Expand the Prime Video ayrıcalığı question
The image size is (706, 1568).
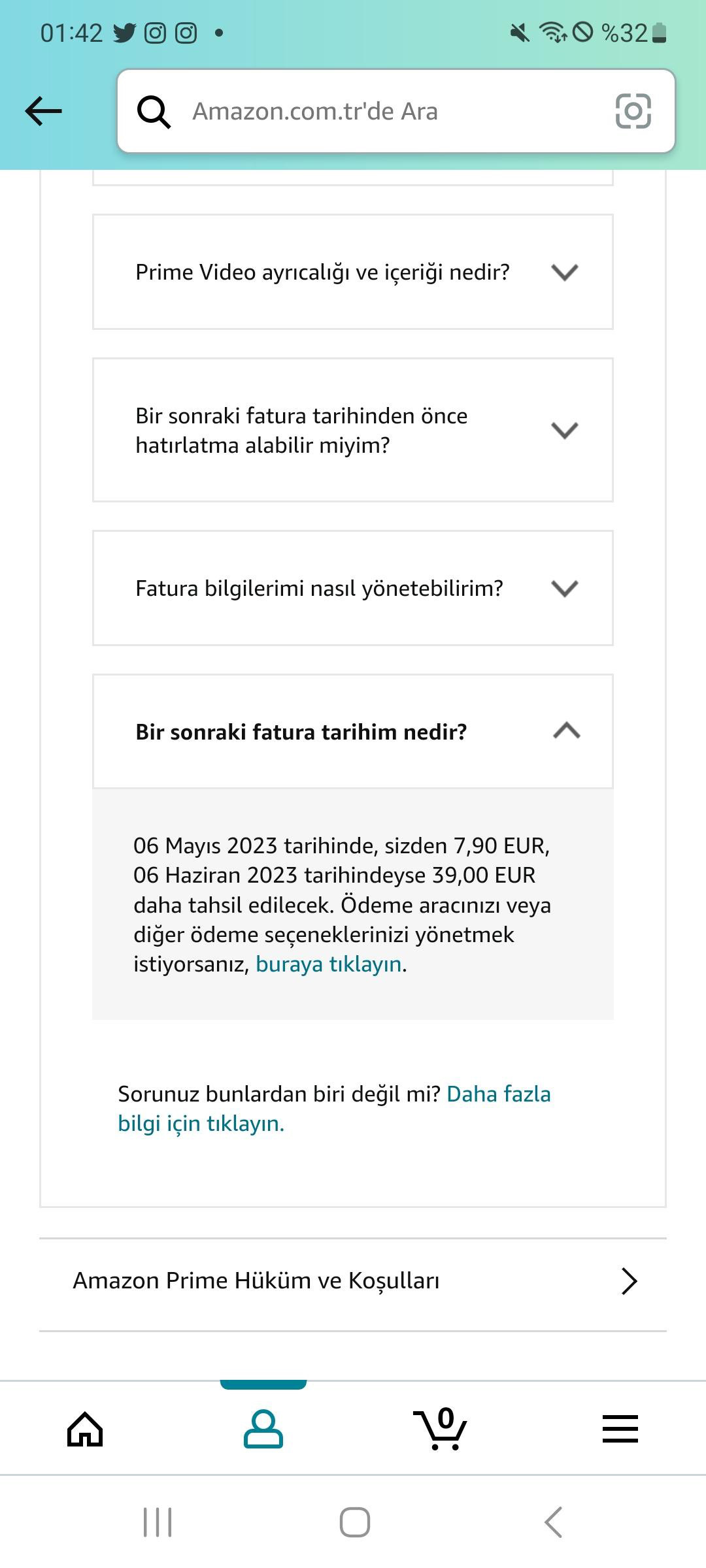point(353,272)
